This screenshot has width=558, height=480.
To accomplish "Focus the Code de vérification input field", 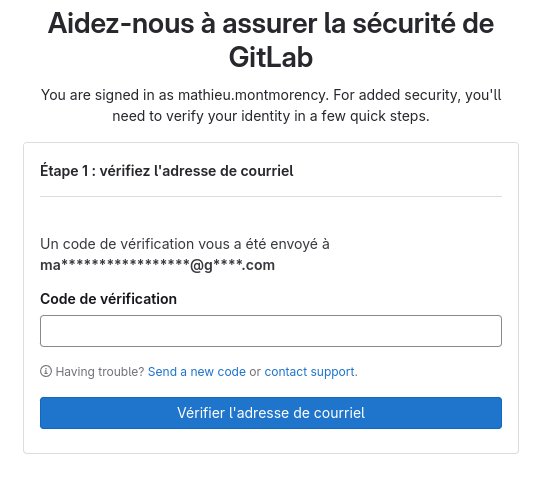I will 271,331.
